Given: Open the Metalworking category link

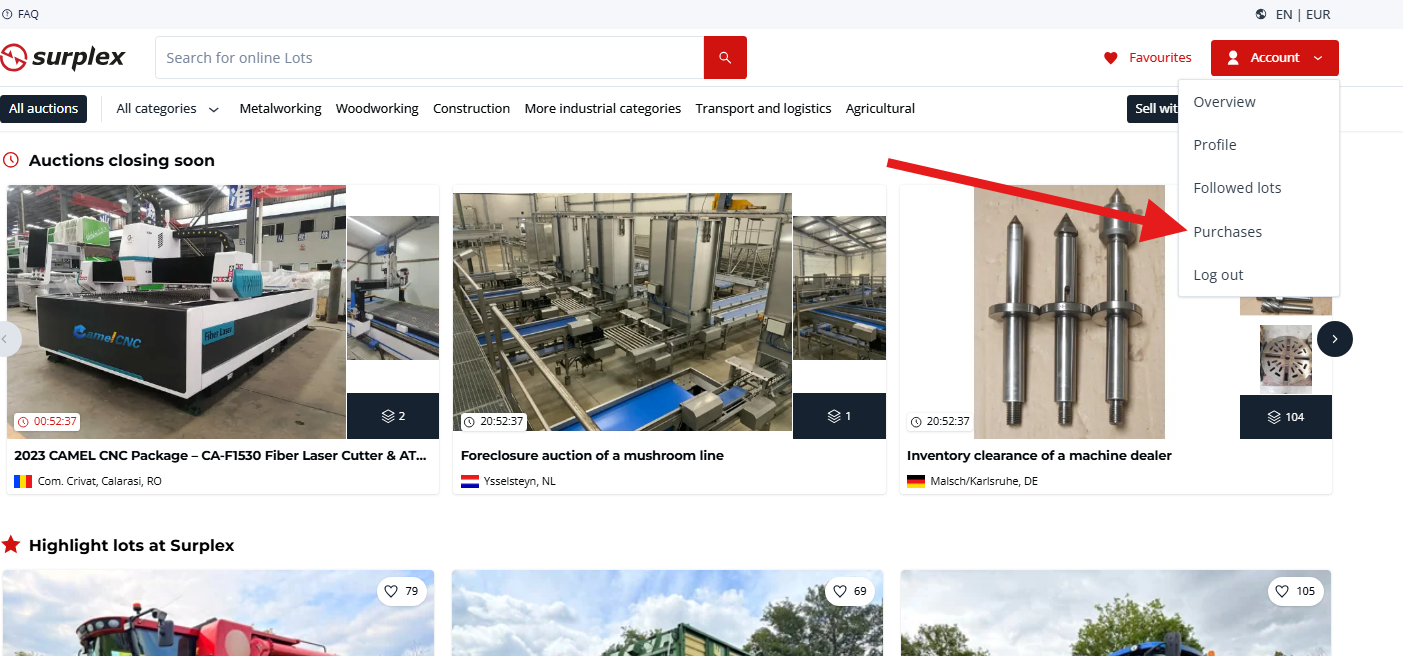Looking at the screenshot, I should pyautogui.click(x=280, y=109).
